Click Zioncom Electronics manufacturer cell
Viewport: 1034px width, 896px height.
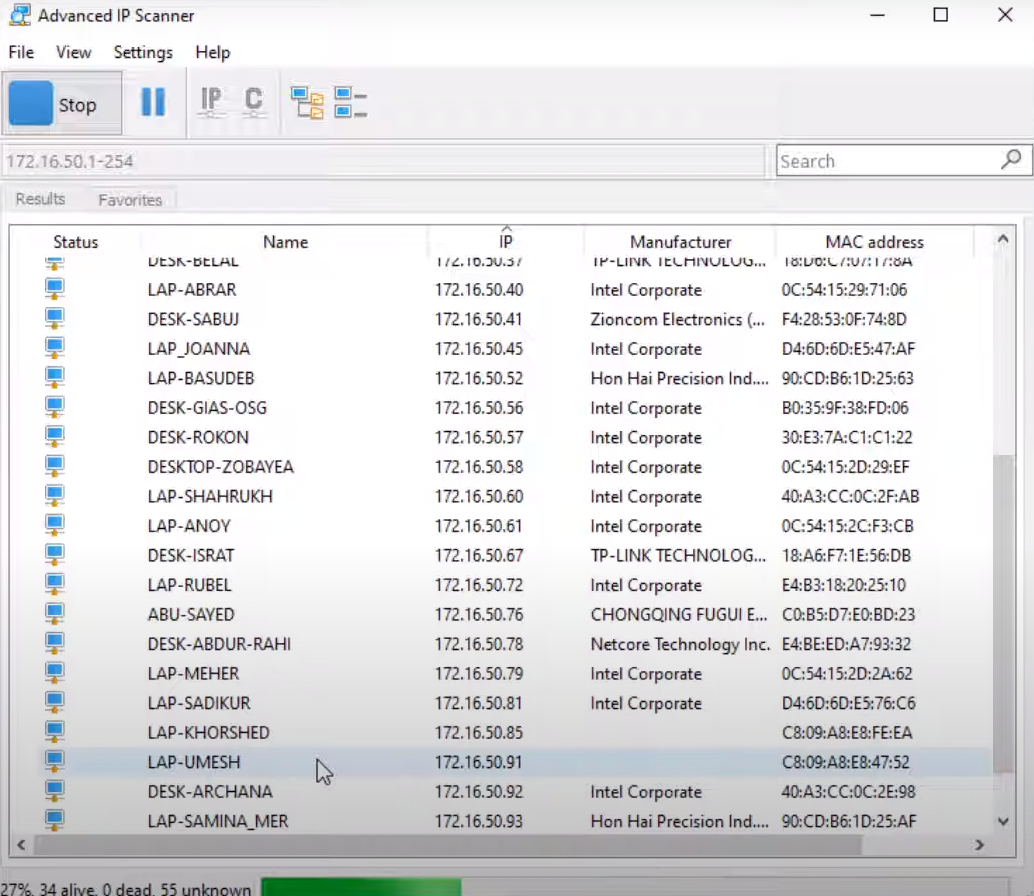[678, 319]
